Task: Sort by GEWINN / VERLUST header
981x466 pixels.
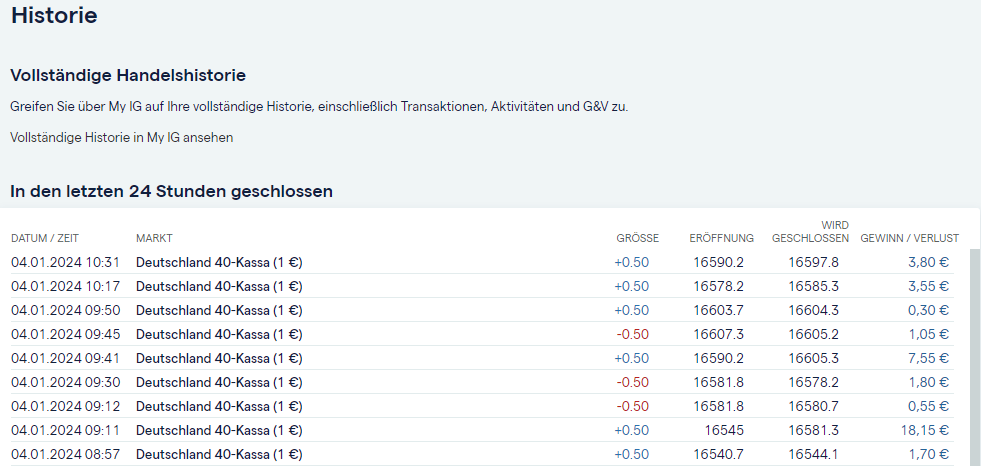Action: (x=909, y=238)
